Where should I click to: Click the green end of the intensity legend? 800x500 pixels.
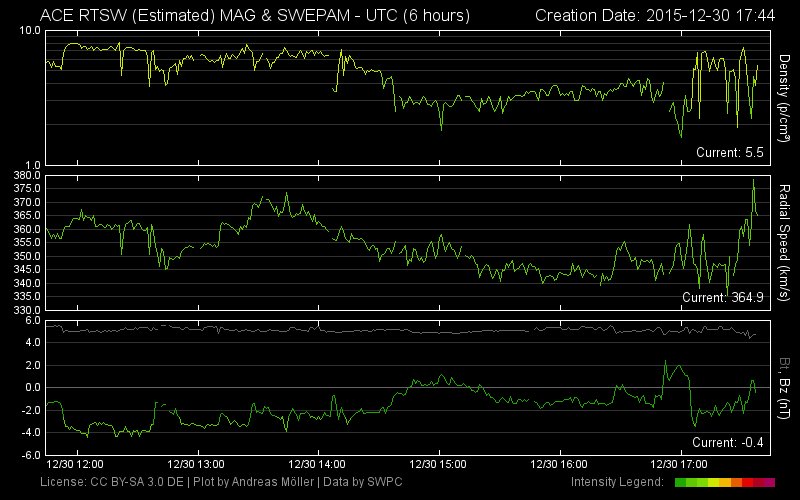coord(681,483)
